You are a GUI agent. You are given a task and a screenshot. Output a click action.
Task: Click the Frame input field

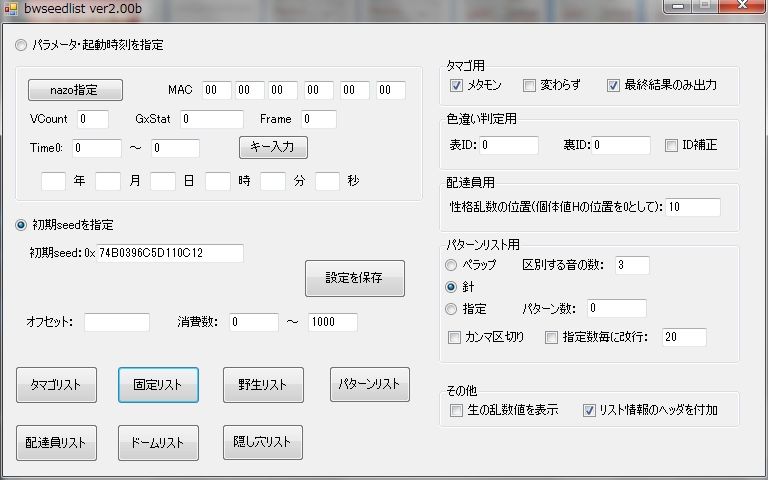(319, 119)
